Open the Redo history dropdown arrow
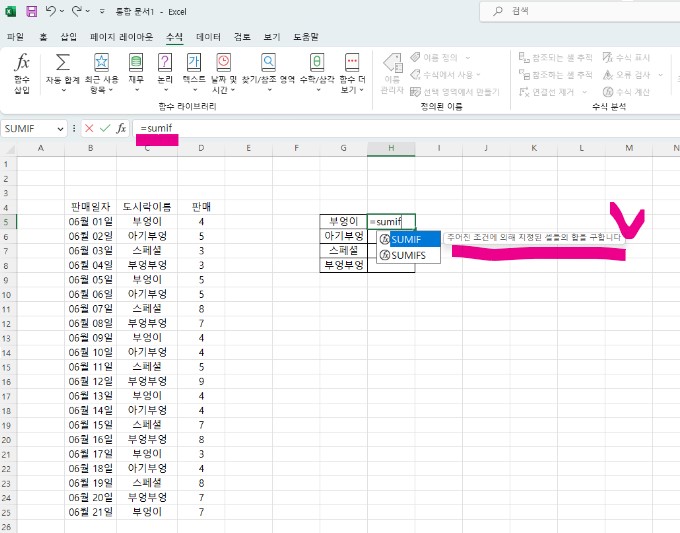This screenshot has width=680, height=533. [x=88, y=11]
